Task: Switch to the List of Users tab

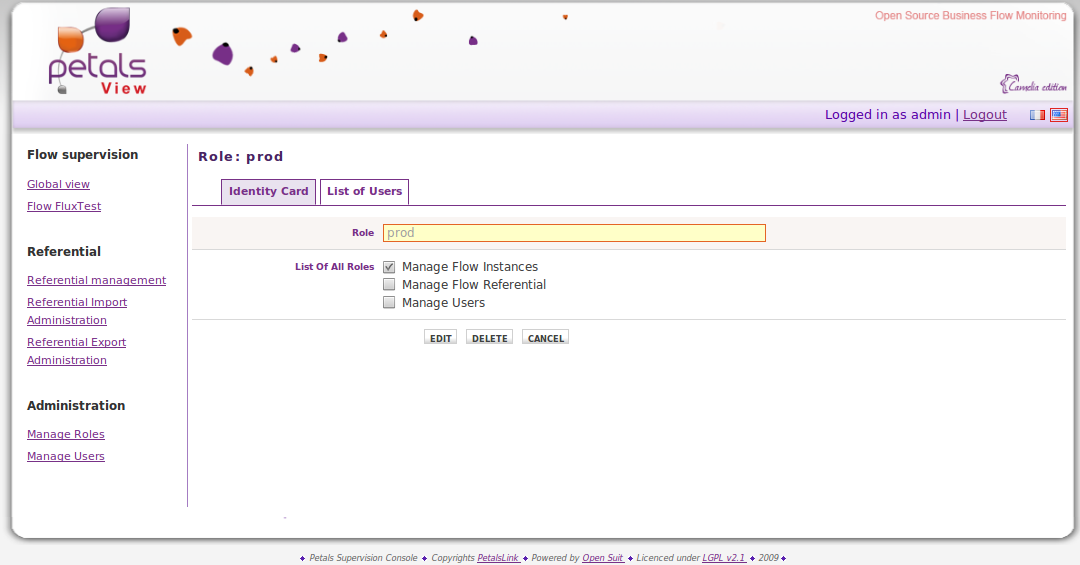Action: tap(364, 192)
